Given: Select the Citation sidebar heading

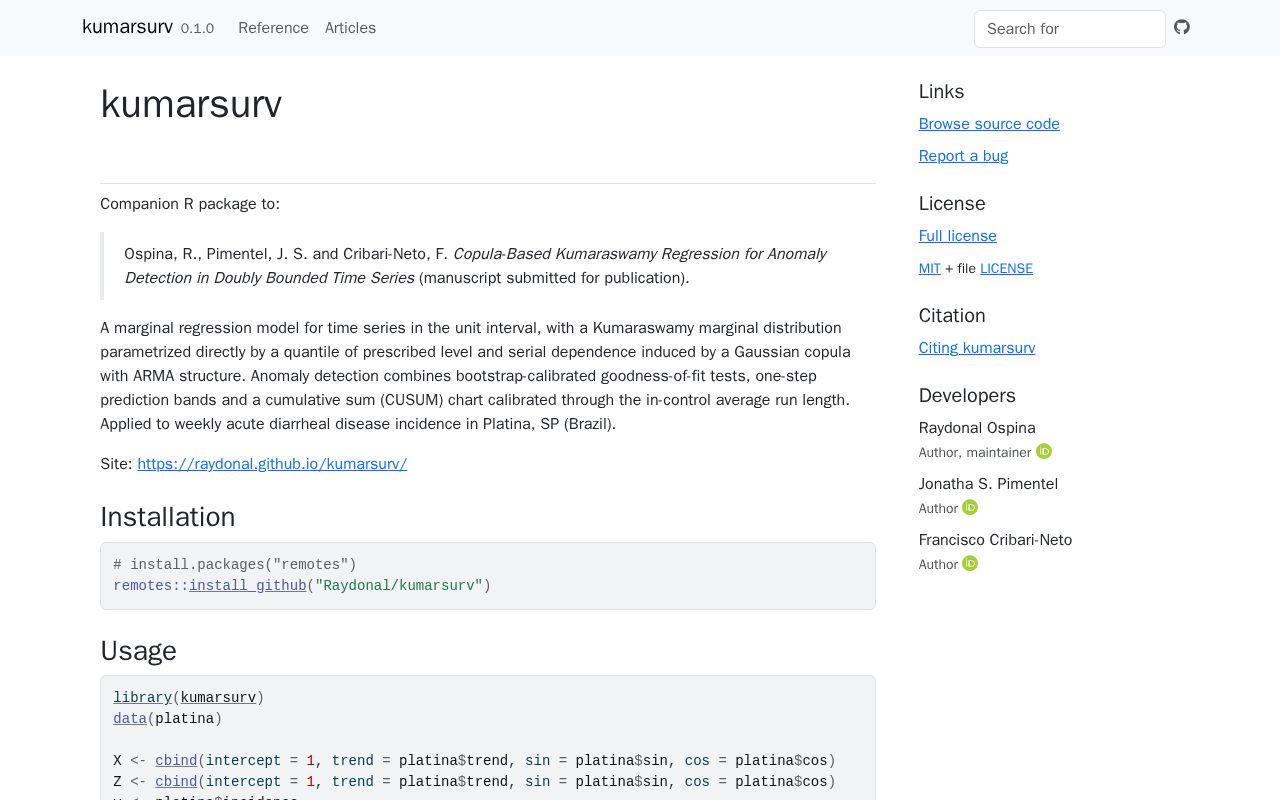Looking at the screenshot, I should coord(952,316).
